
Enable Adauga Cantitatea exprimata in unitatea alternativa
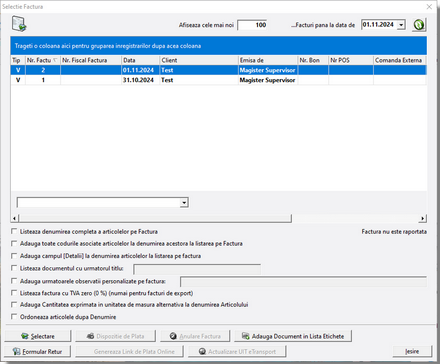pos(14,304)
